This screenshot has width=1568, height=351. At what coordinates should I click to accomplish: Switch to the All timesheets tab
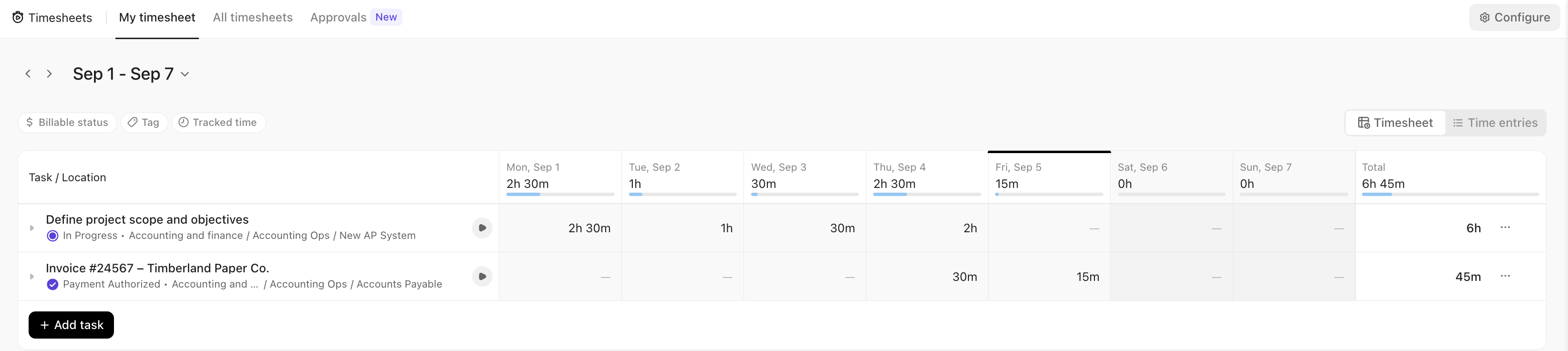pos(252,17)
